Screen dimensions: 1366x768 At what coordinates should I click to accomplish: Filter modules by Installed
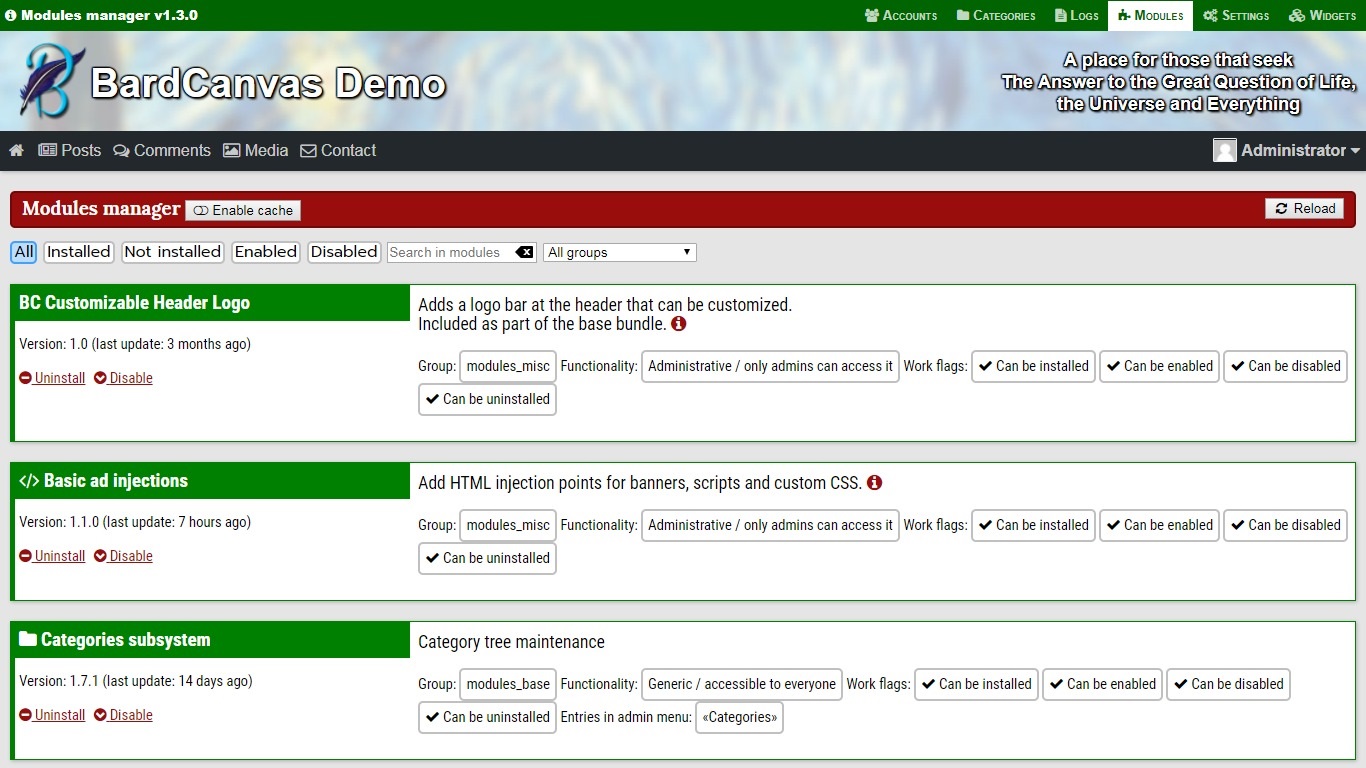coord(78,252)
